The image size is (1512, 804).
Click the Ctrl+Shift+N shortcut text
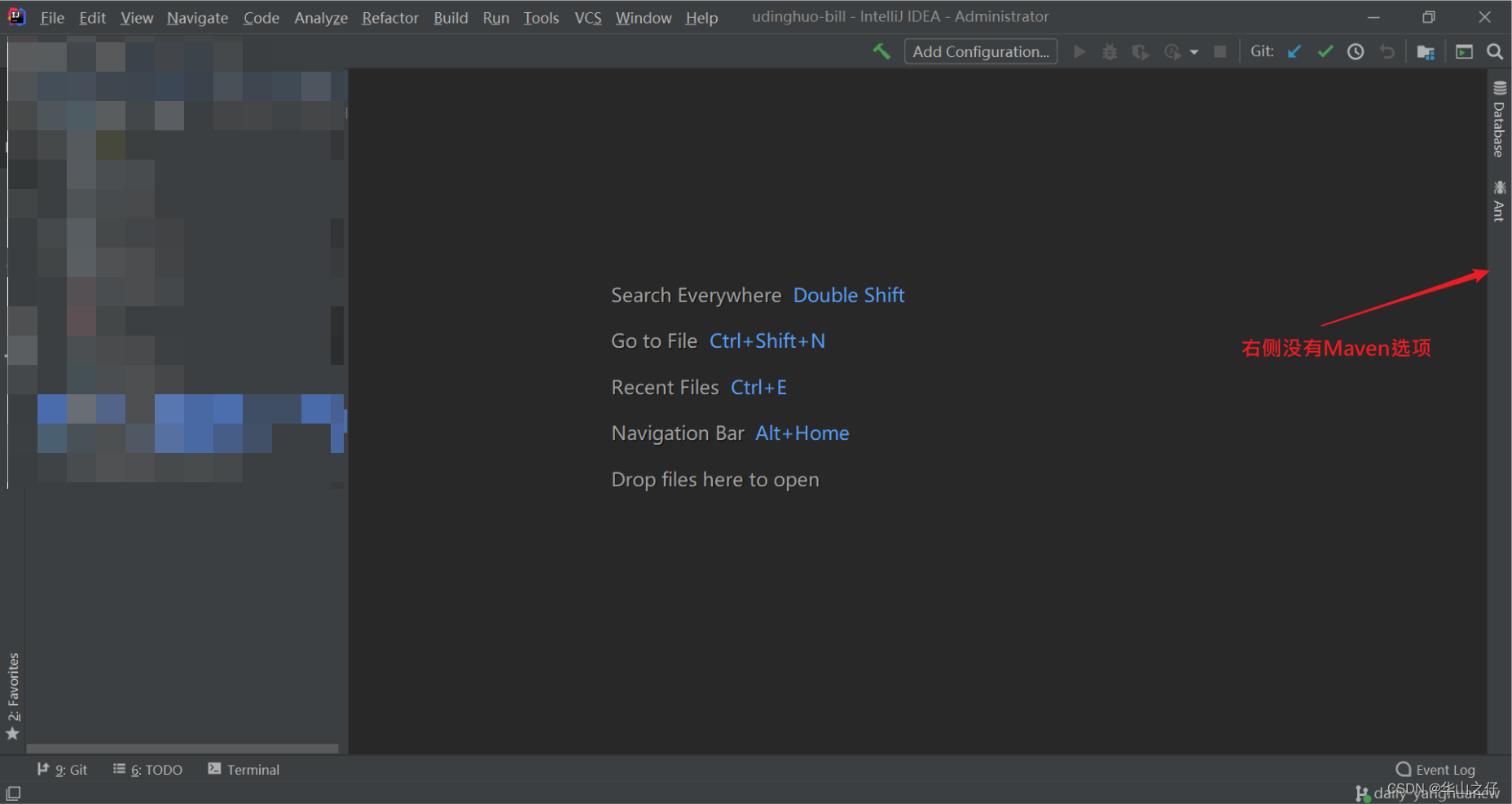[767, 341]
